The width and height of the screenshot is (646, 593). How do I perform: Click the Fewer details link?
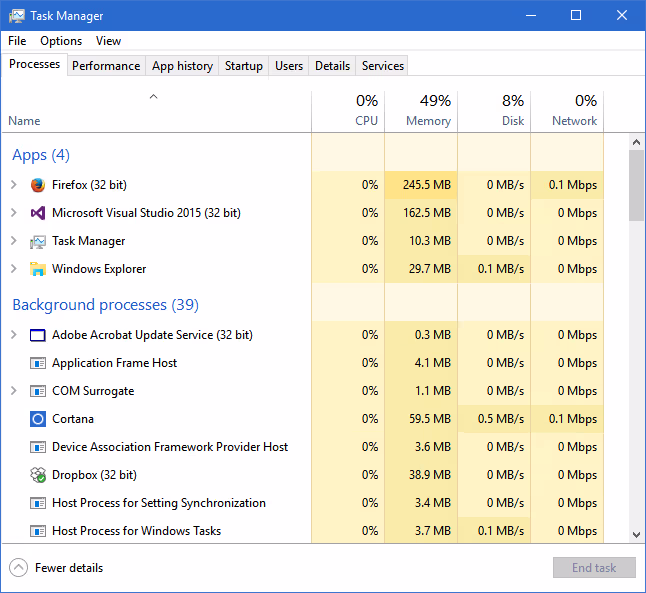pos(69,568)
